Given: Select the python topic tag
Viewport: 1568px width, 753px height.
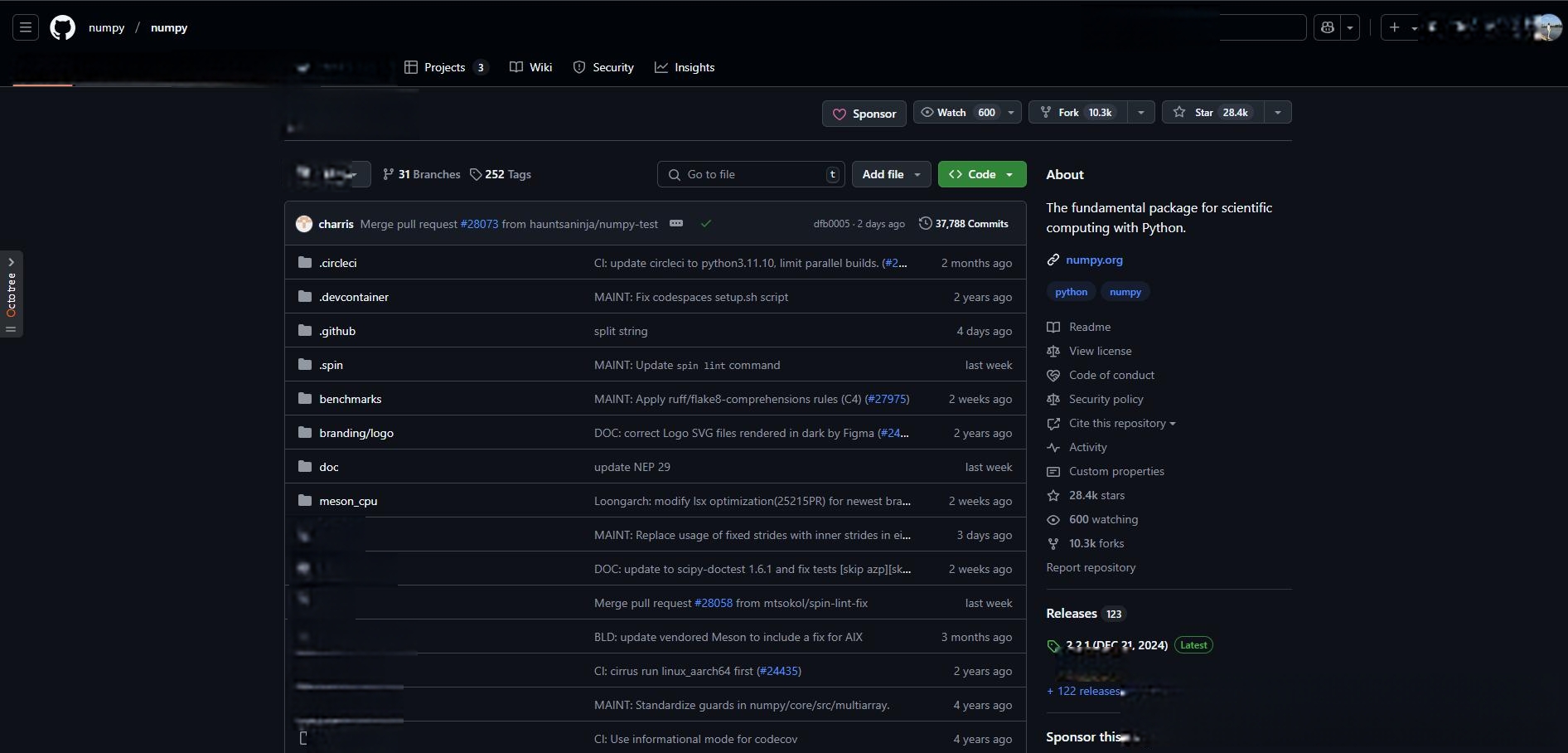Looking at the screenshot, I should tap(1072, 292).
